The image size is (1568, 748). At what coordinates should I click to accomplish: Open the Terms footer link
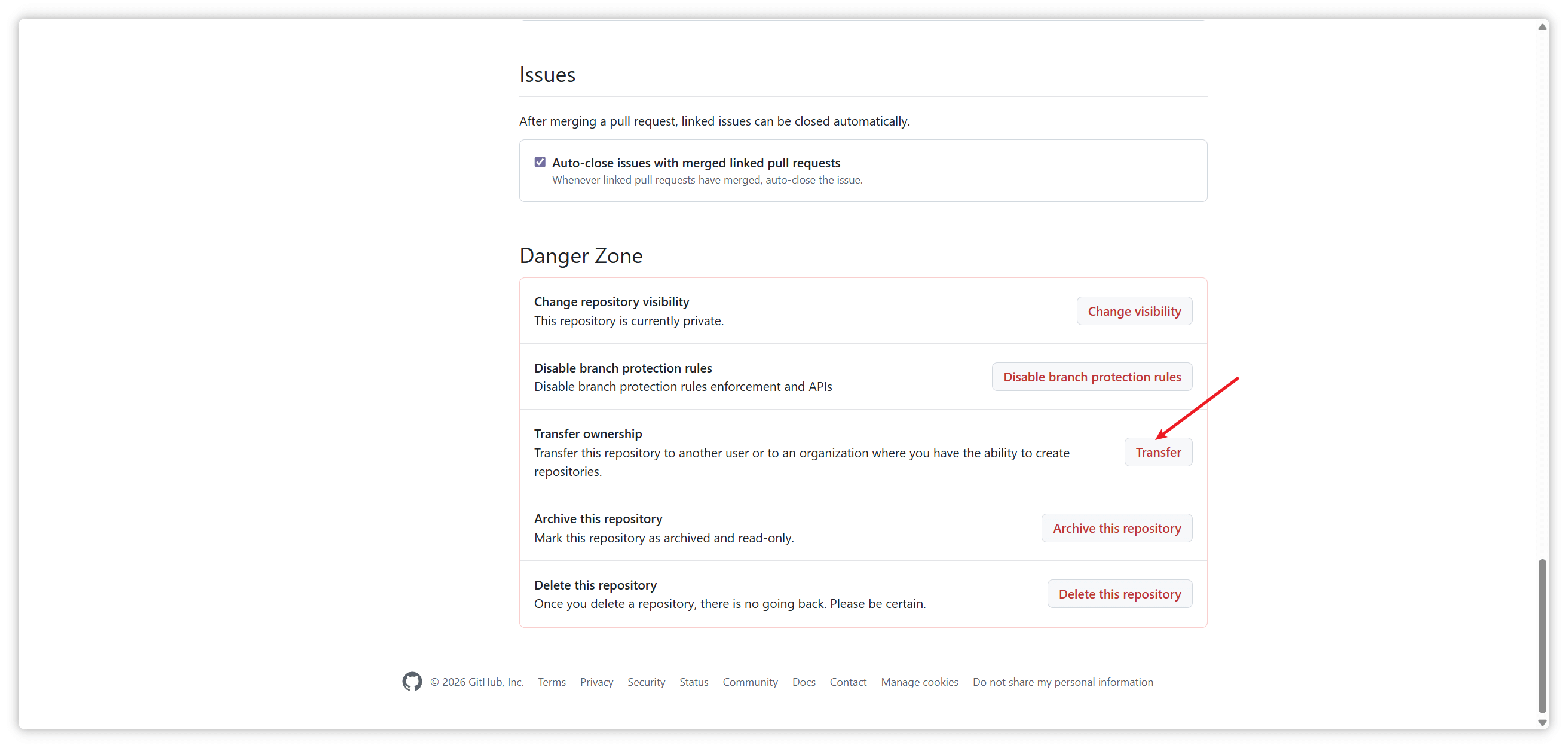552,682
